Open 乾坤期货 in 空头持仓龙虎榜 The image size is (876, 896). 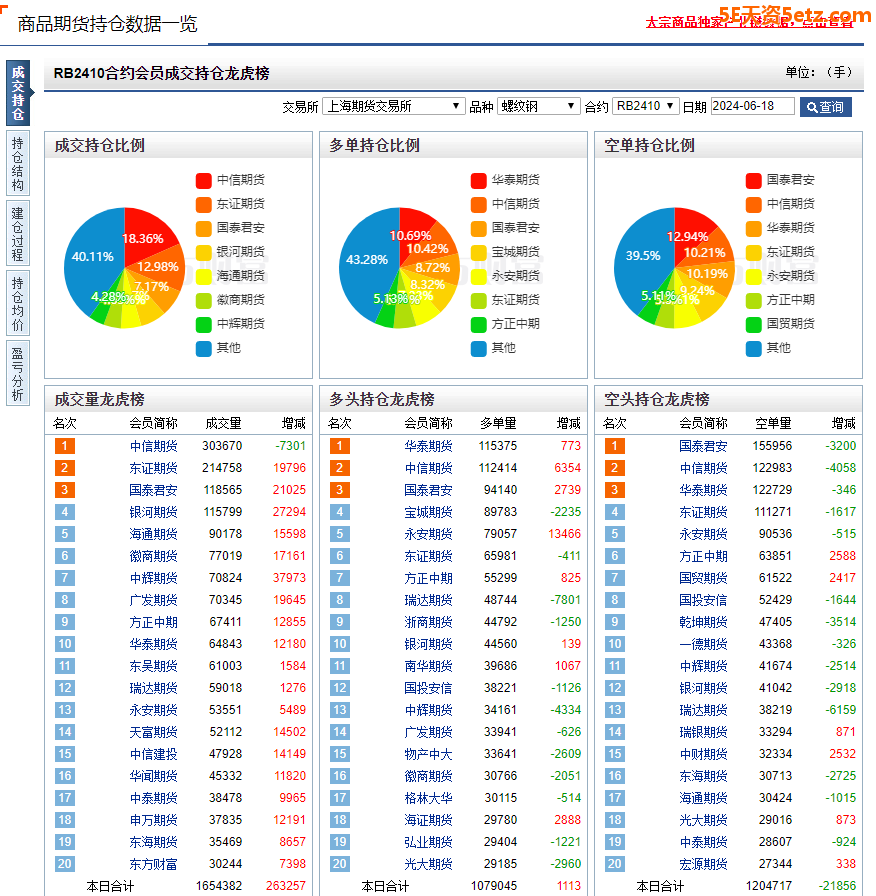[x=703, y=622]
